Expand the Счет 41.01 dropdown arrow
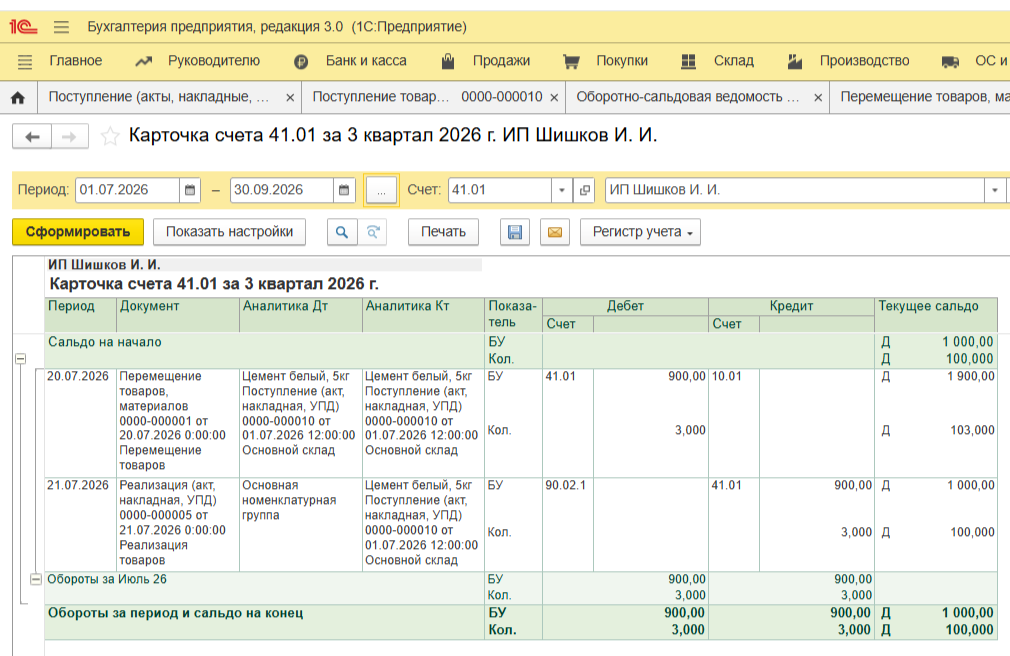This screenshot has height=656, width=1010. coord(562,190)
